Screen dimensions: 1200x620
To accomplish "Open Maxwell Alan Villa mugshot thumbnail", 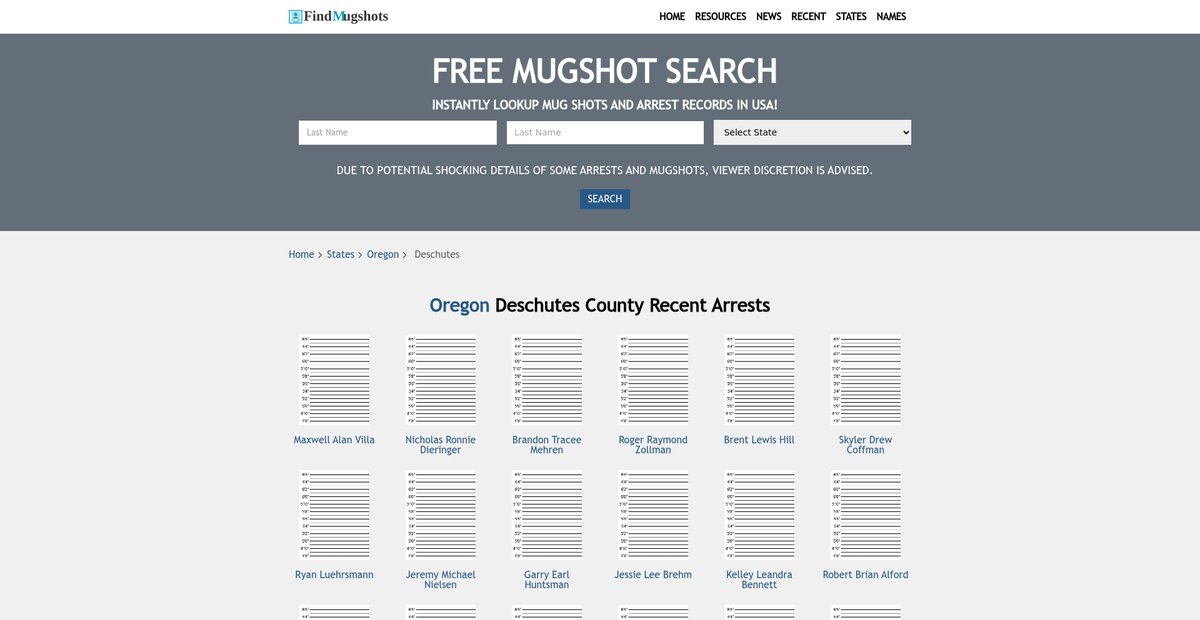I will (x=334, y=380).
